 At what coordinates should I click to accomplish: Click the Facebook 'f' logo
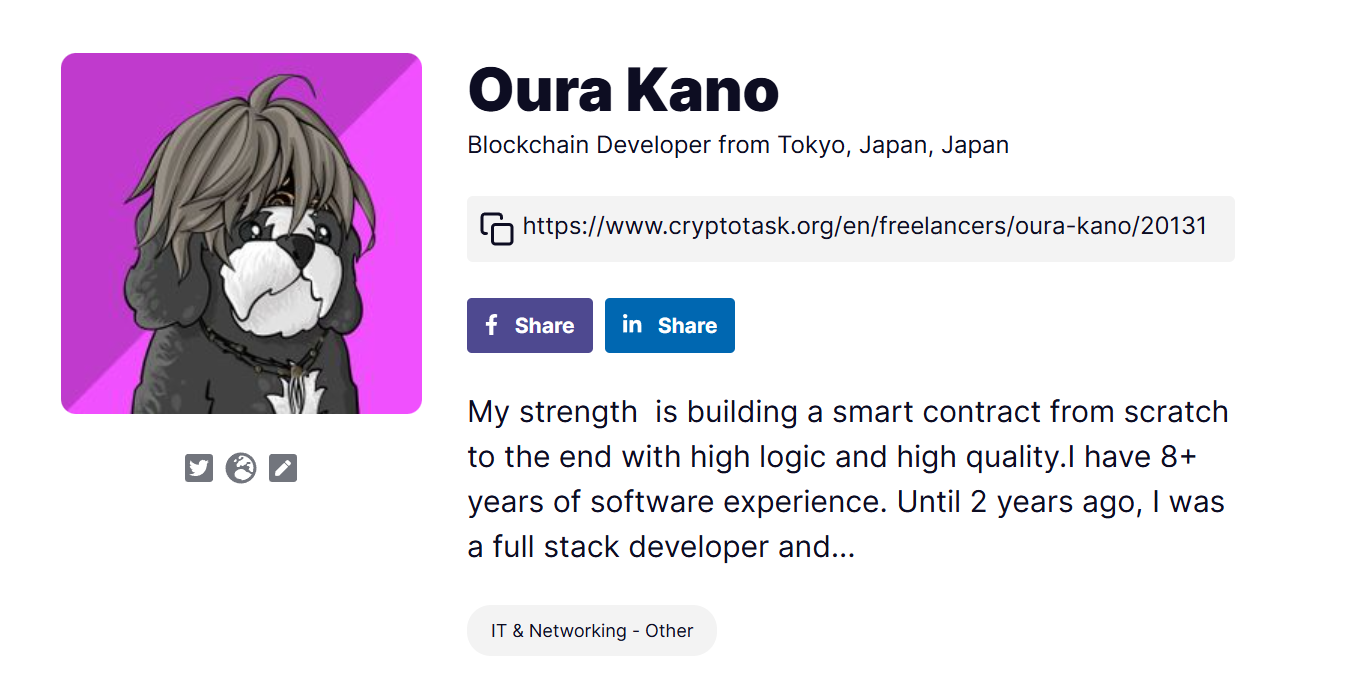click(491, 325)
